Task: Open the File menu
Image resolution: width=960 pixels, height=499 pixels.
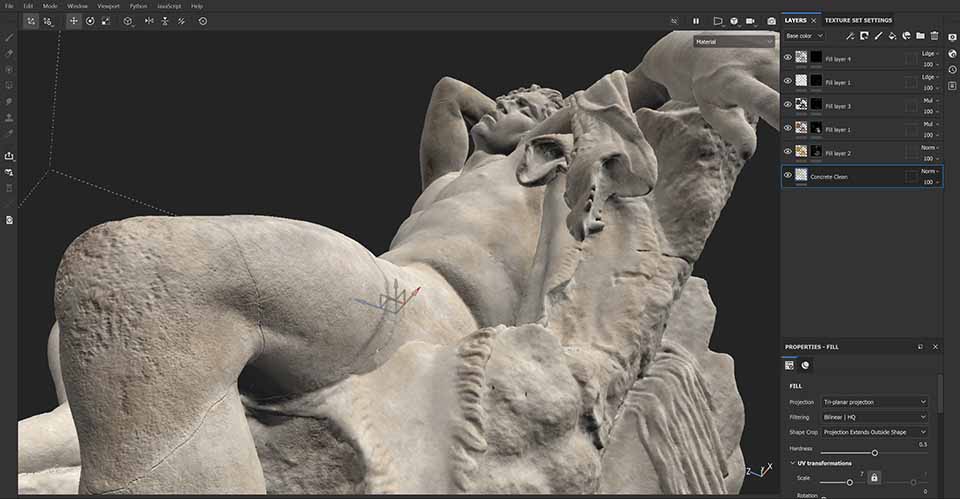Action: coord(9,6)
